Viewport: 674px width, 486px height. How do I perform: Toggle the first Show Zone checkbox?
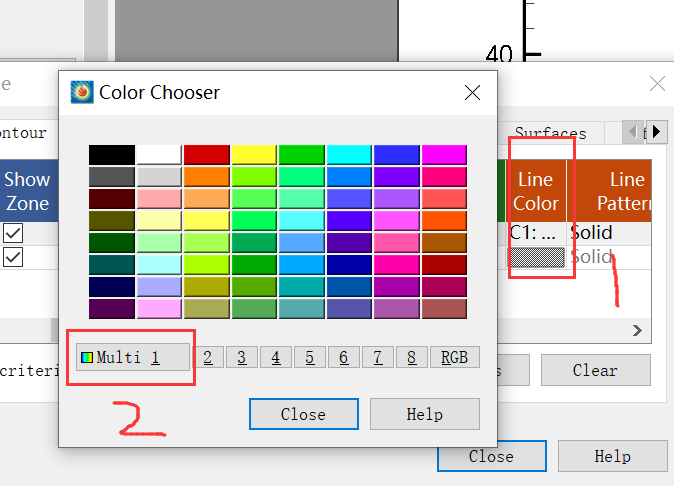13,233
